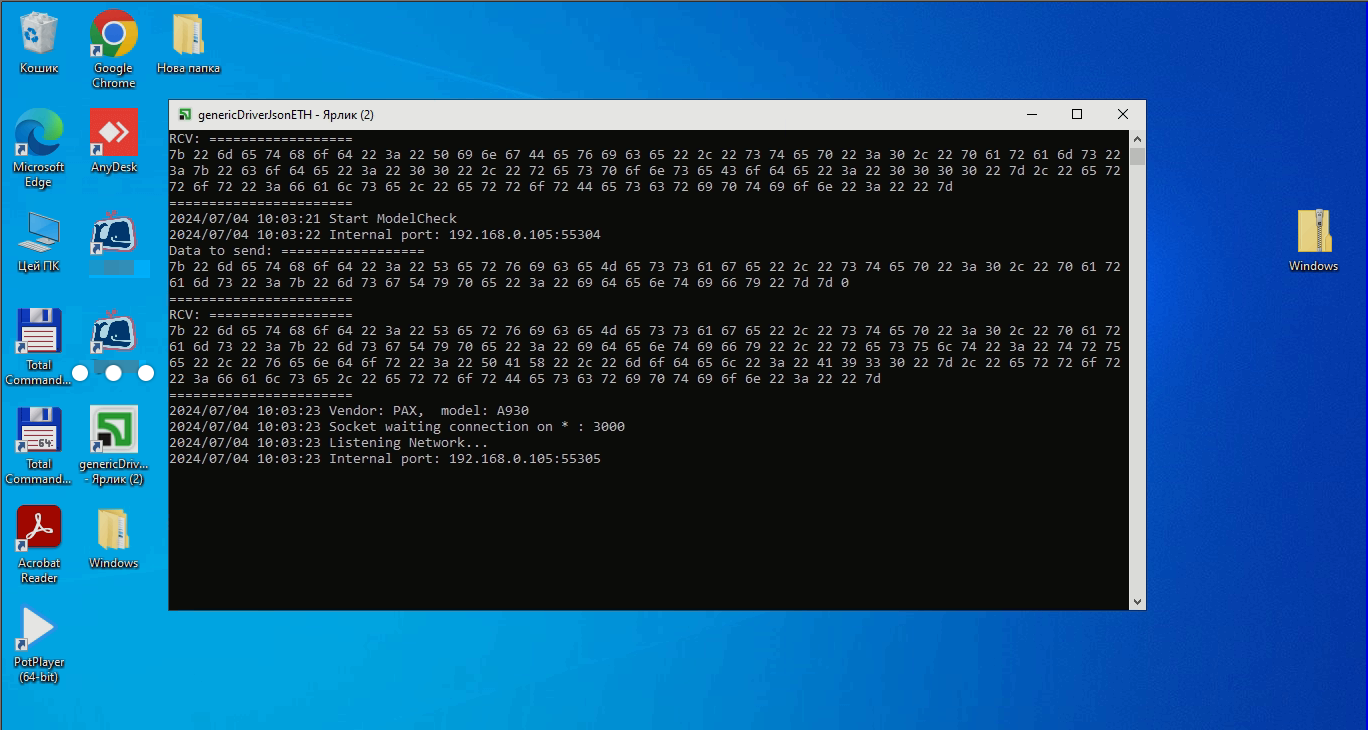1368x730 pixels.
Task: Select the Total Commander 64-bit shortcut
Action: pos(39,431)
